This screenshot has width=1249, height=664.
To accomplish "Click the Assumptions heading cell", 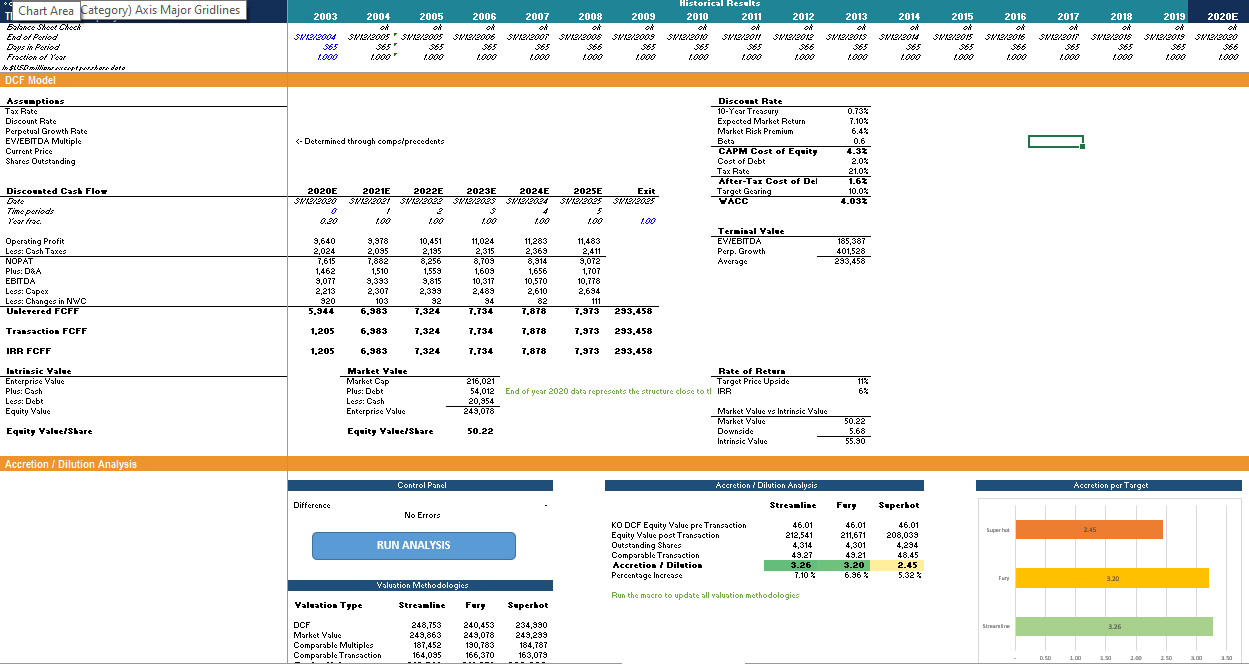I will (35, 101).
